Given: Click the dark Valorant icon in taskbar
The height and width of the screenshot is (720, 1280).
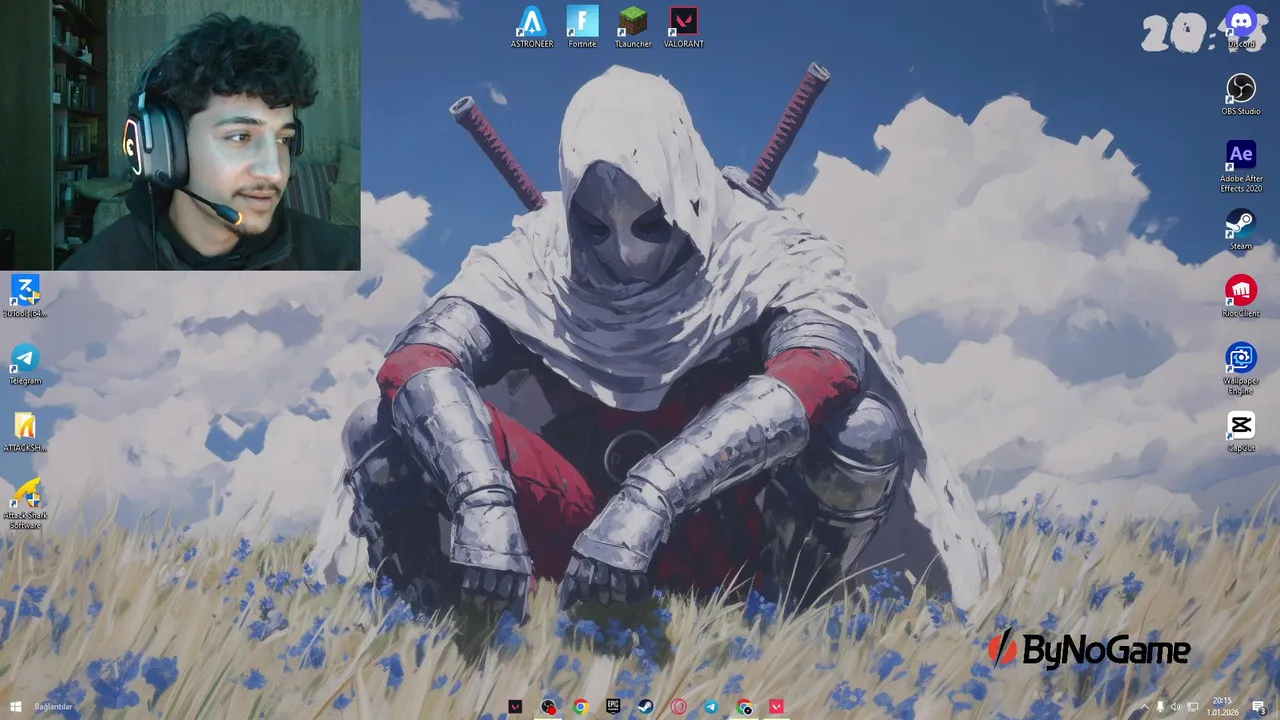Looking at the screenshot, I should pos(515,707).
